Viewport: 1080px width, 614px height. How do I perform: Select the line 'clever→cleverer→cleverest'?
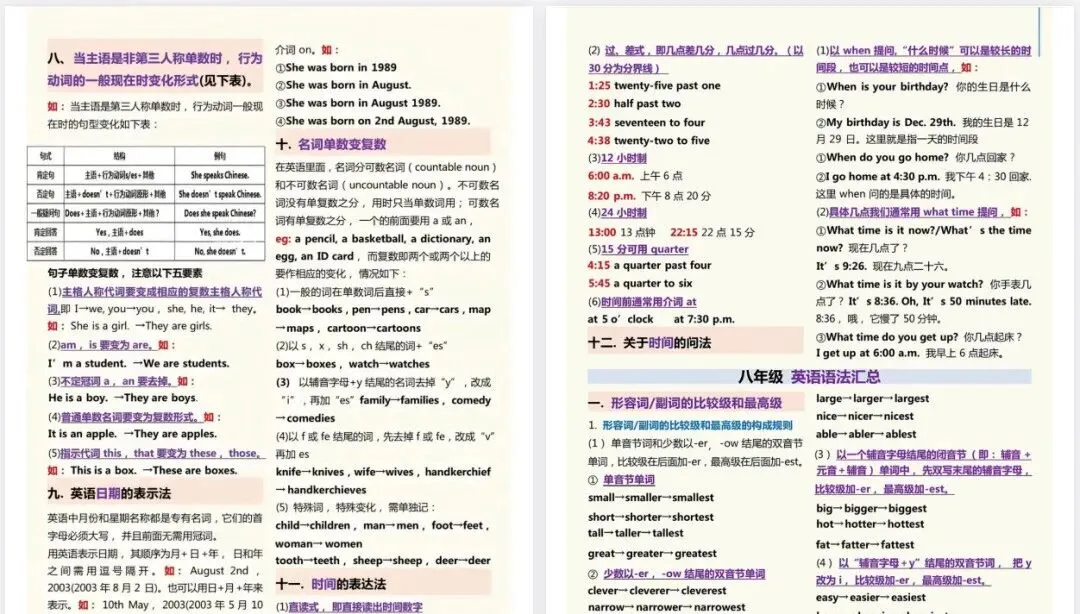tap(657, 591)
